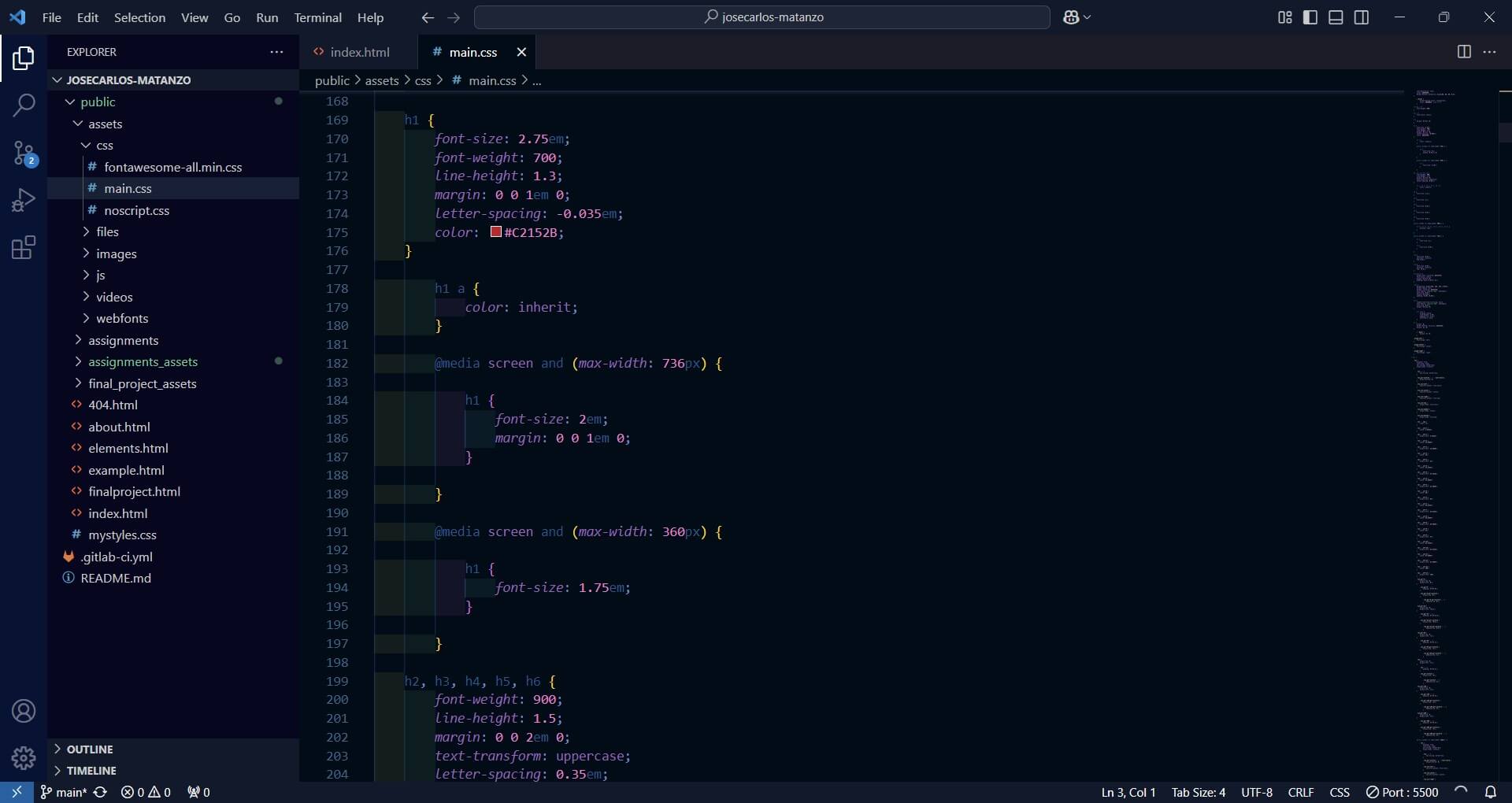Screen dimensions: 1512x803
Task: Open .gitlab-ci.yml file
Action: [x=173, y=557]
